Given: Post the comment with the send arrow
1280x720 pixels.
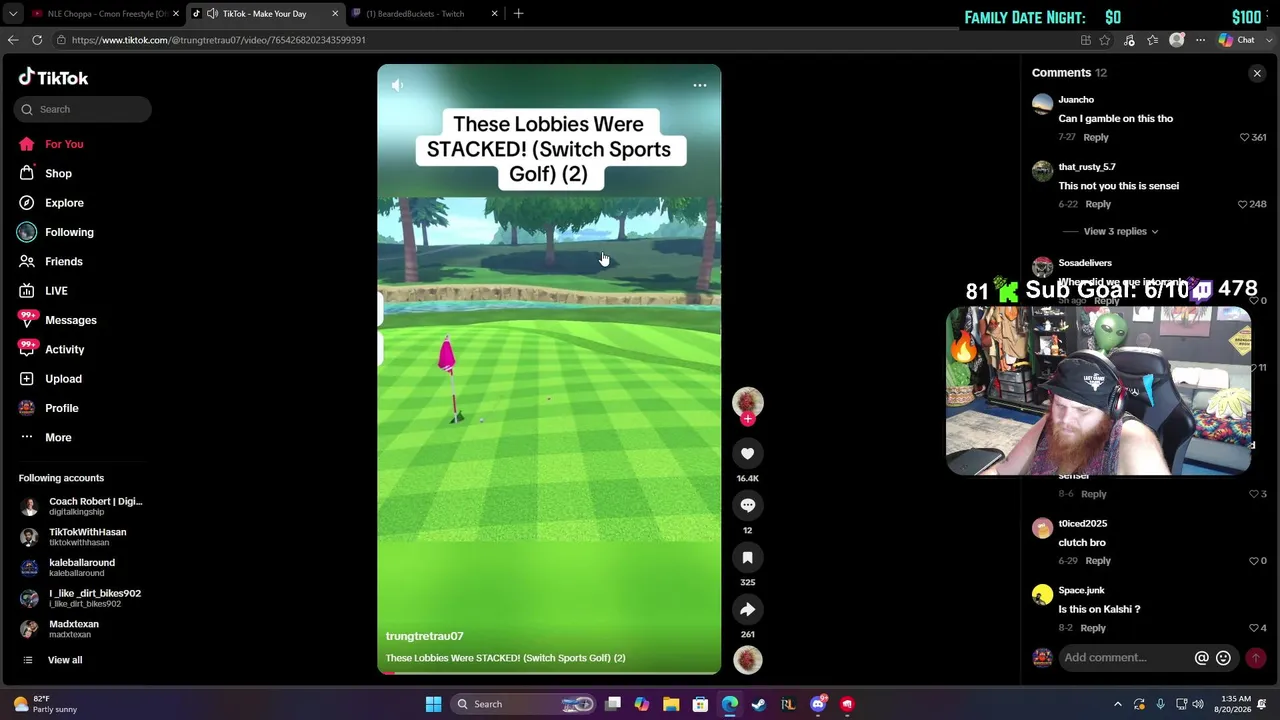Looking at the screenshot, I should (x=1255, y=658).
